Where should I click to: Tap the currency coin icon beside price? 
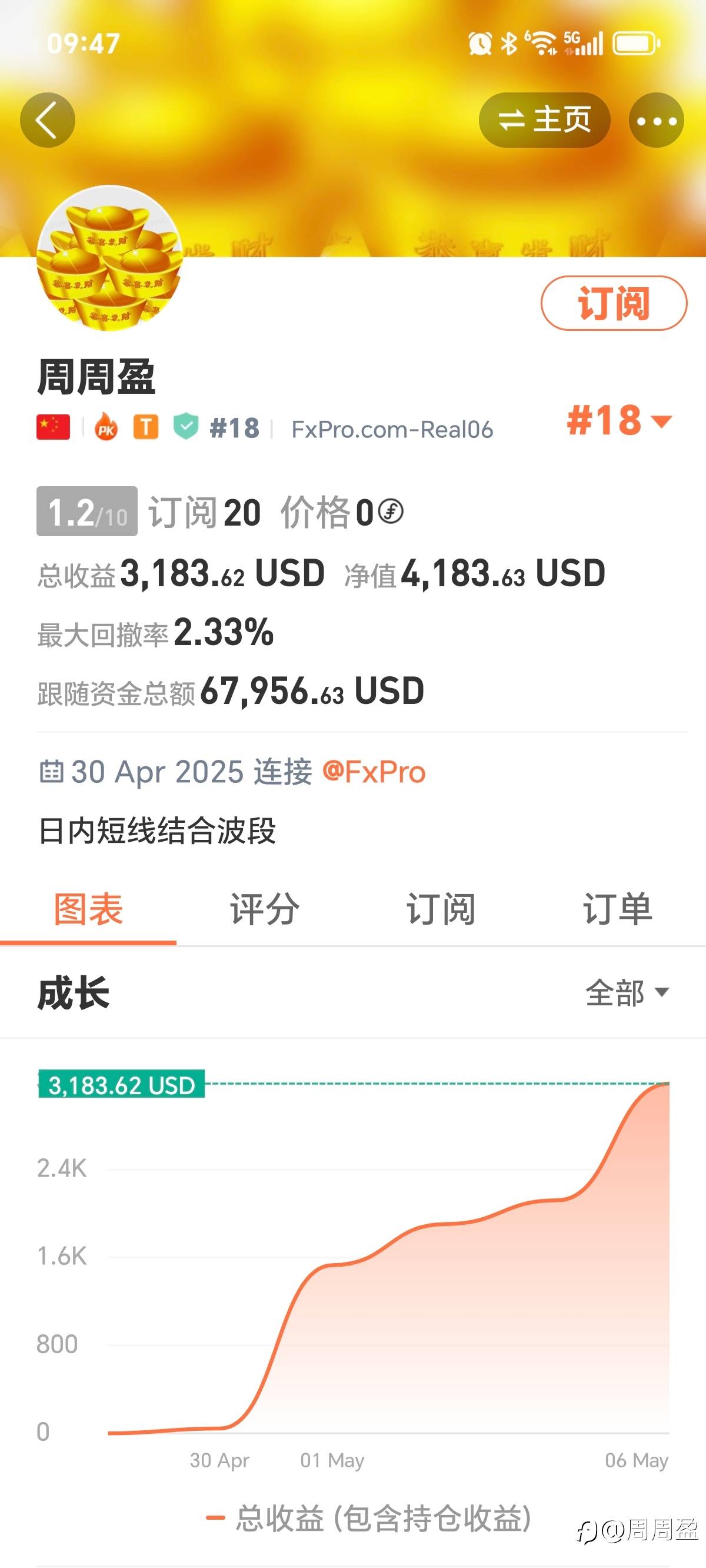click(391, 511)
